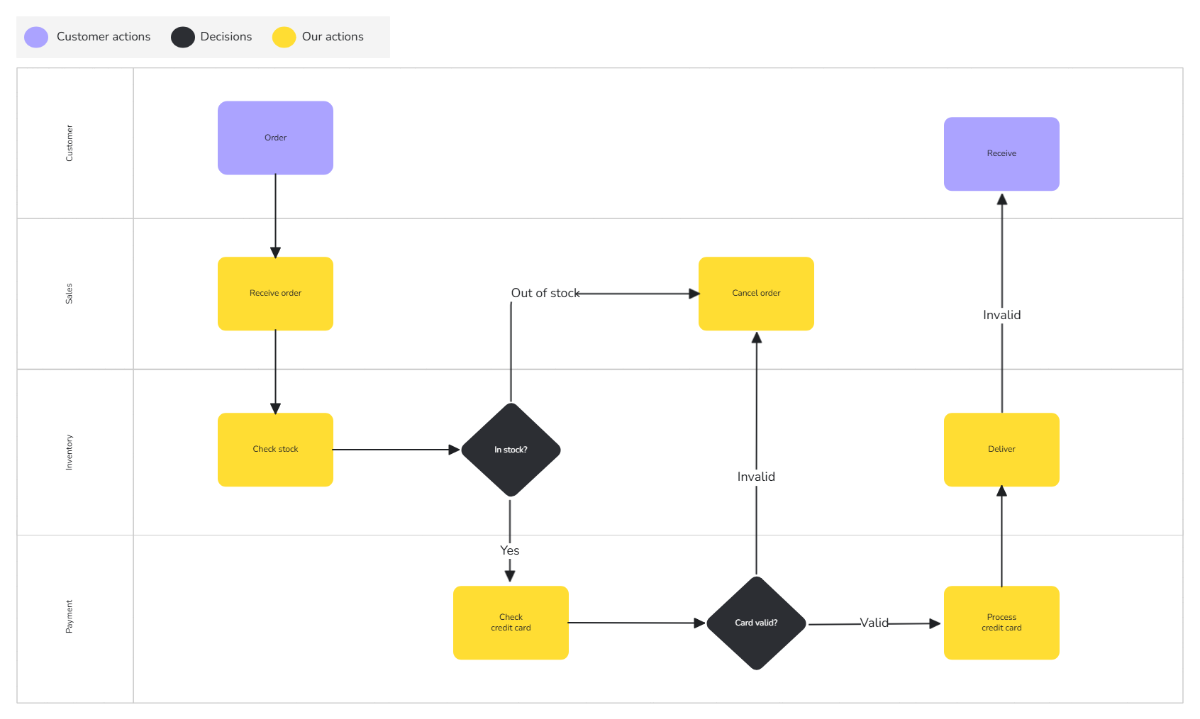Viewport: 1200px width, 719px height.
Task: Click the Process credit card box
Action: tap(1001, 622)
